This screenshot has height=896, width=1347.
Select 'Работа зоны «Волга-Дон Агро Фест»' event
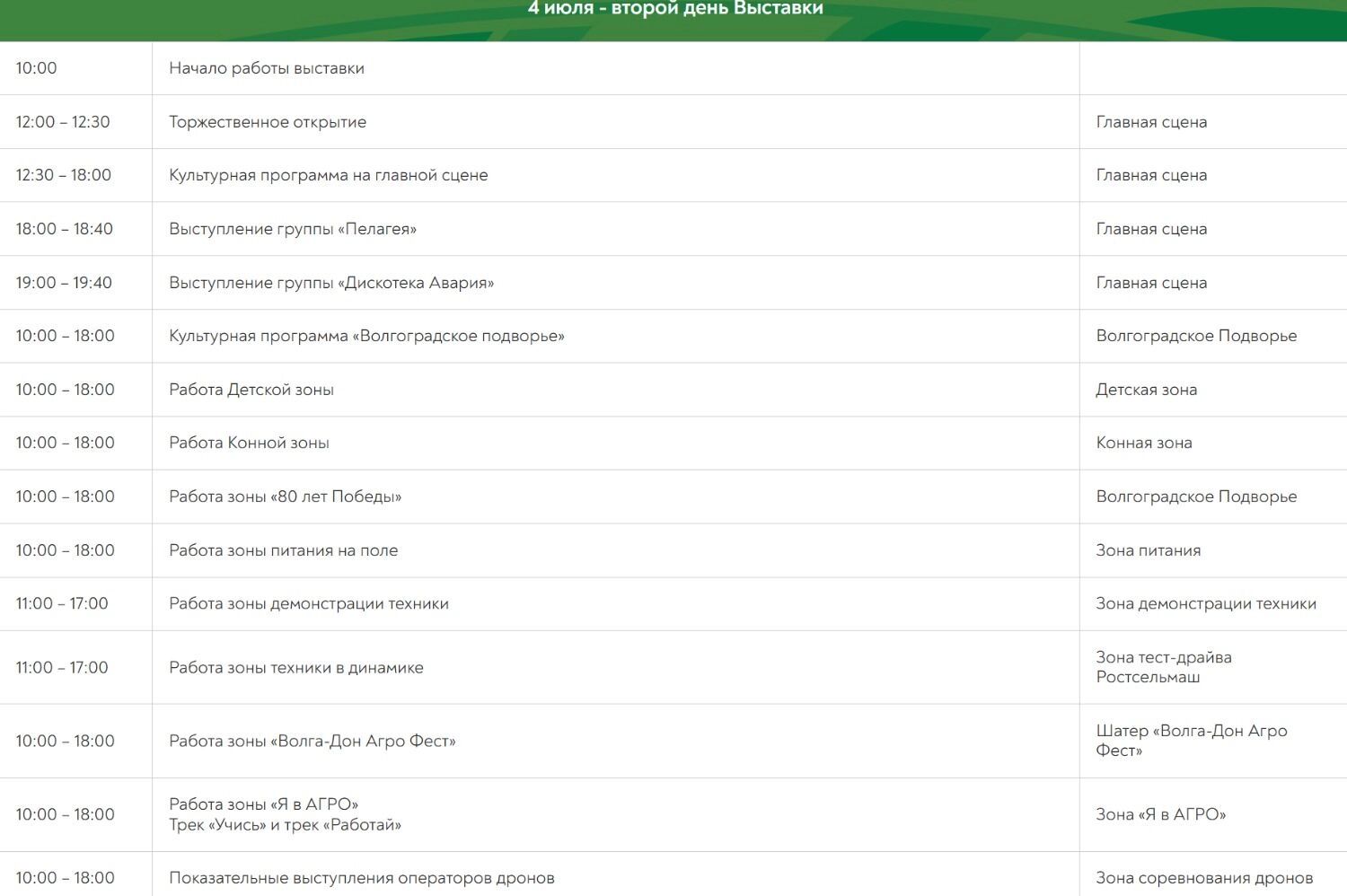pyautogui.click(x=313, y=741)
